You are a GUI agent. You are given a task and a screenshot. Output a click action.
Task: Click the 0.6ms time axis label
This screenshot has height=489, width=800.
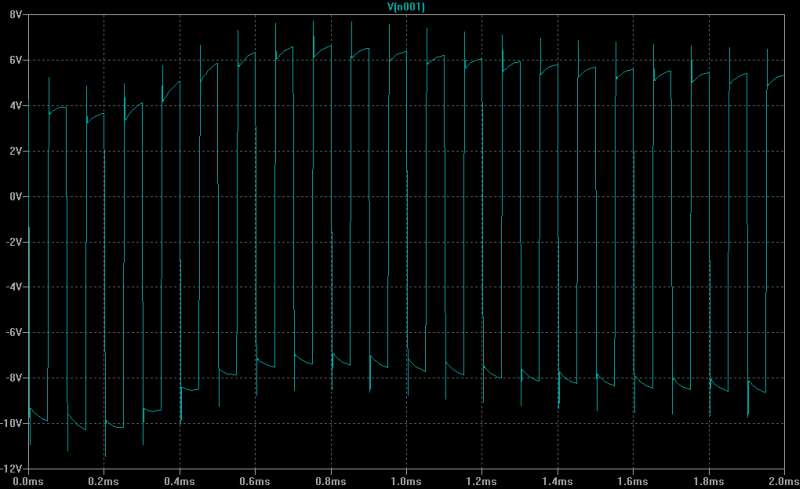(255, 481)
